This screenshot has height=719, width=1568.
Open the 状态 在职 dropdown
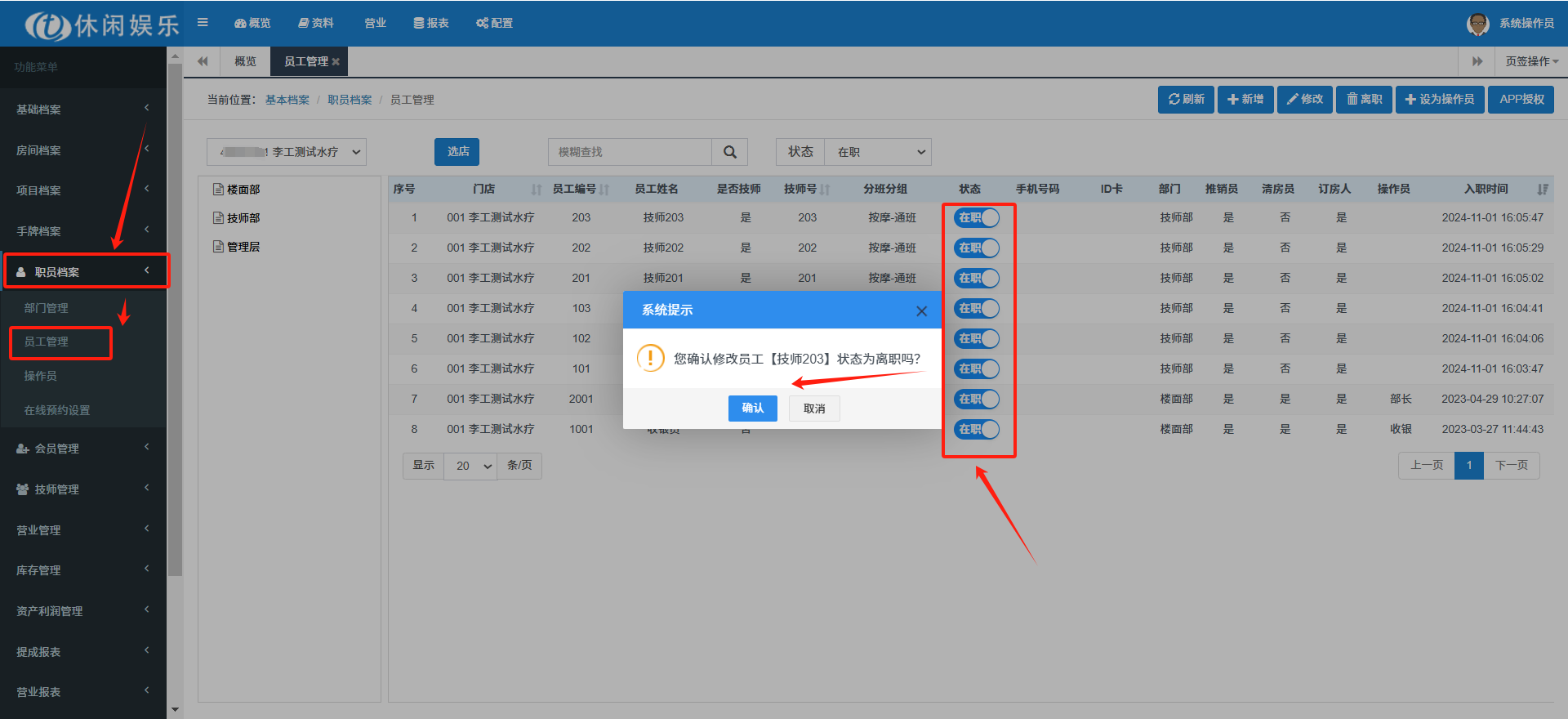[878, 152]
